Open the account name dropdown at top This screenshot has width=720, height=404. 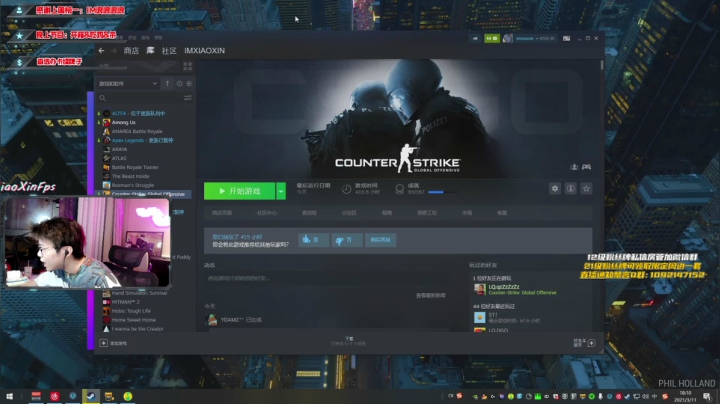click(535, 39)
